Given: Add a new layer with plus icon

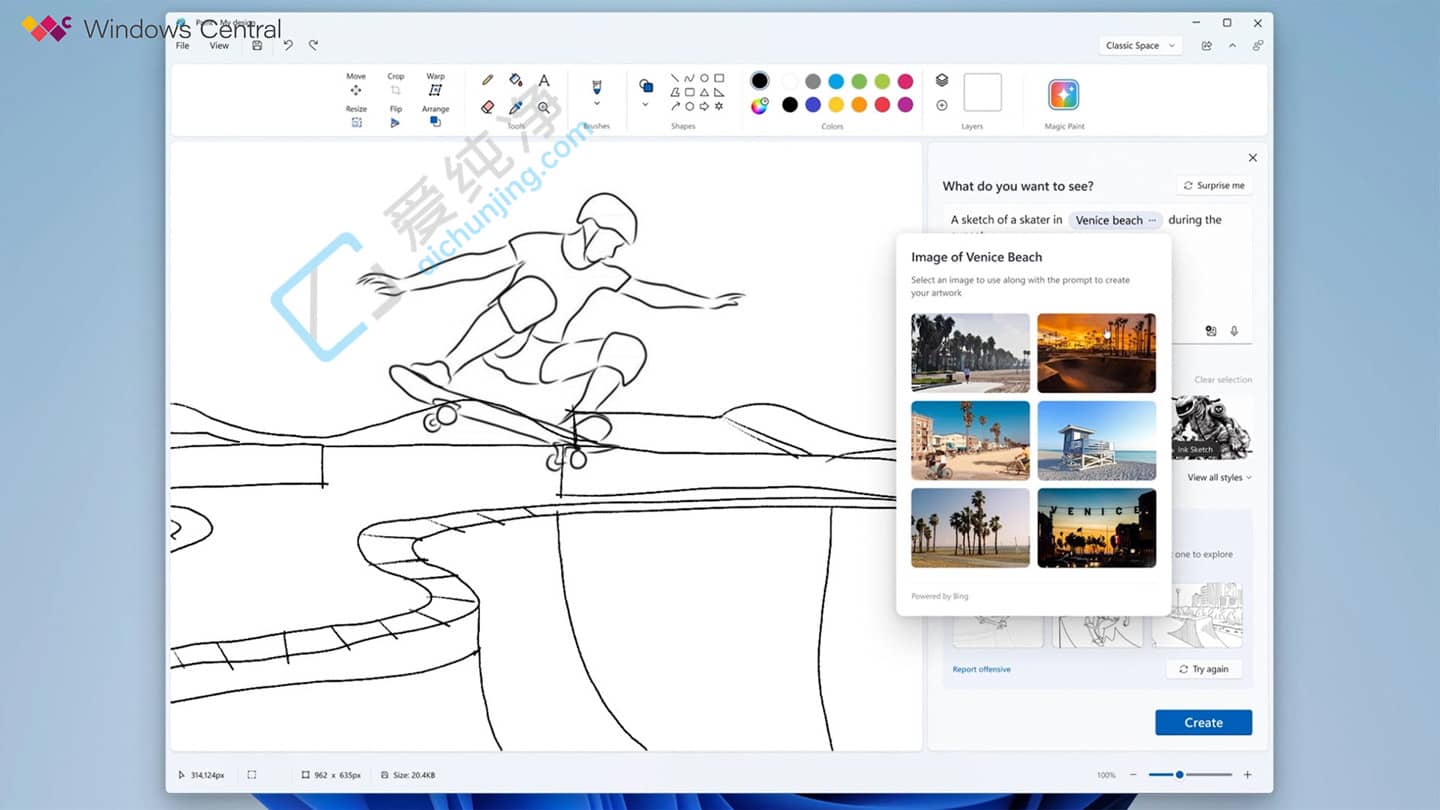Looking at the screenshot, I should [942, 105].
